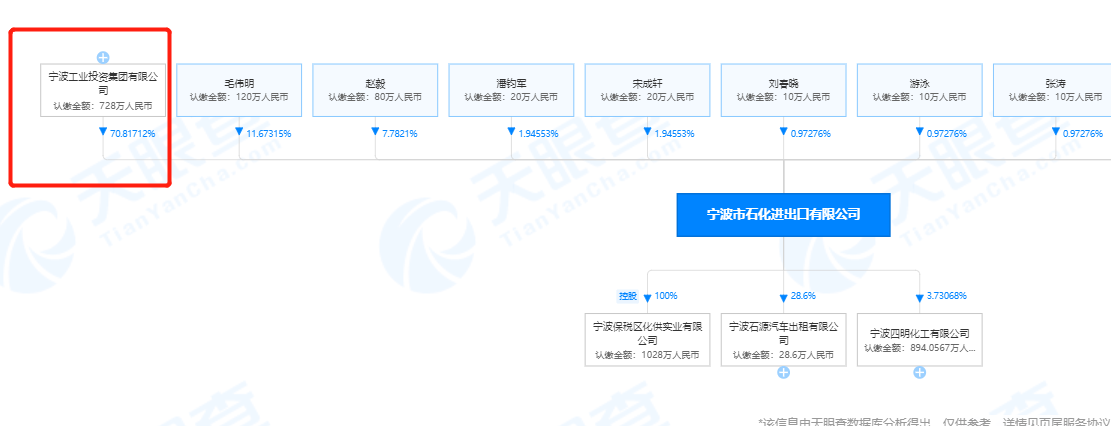Open subsidiary 宁波石源汽车出租有限公司
Viewport: 1111px width, 426px height.
point(784,340)
